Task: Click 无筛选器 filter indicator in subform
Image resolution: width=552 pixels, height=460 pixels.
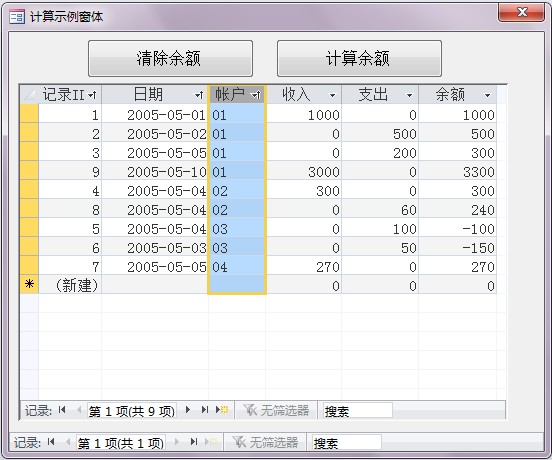Action: click(x=276, y=410)
